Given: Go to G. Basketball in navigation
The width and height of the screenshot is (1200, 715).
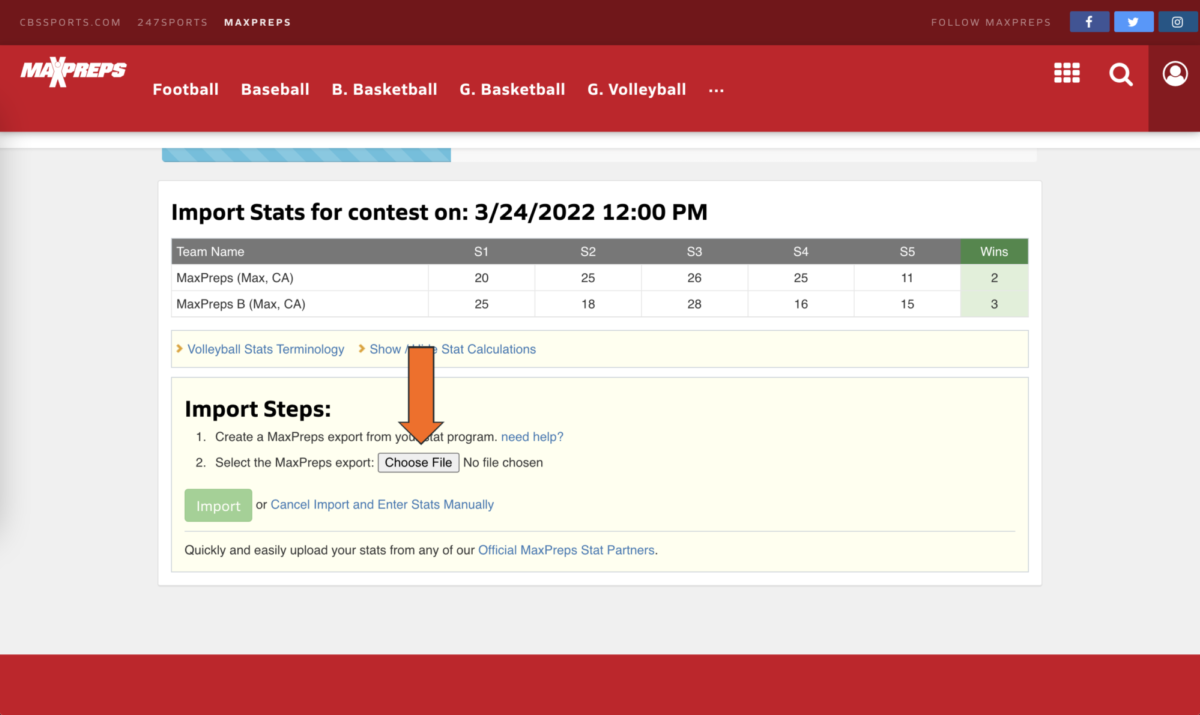Looking at the screenshot, I should click(512, 89).
